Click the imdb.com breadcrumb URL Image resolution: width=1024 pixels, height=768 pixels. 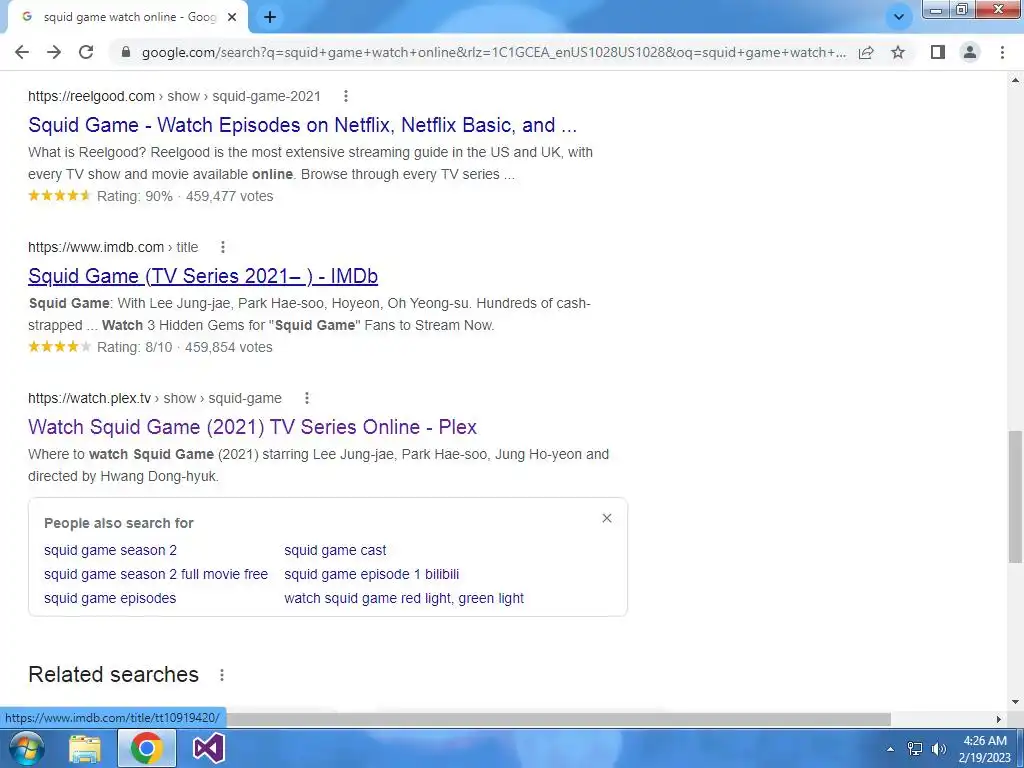click(113, 247)
